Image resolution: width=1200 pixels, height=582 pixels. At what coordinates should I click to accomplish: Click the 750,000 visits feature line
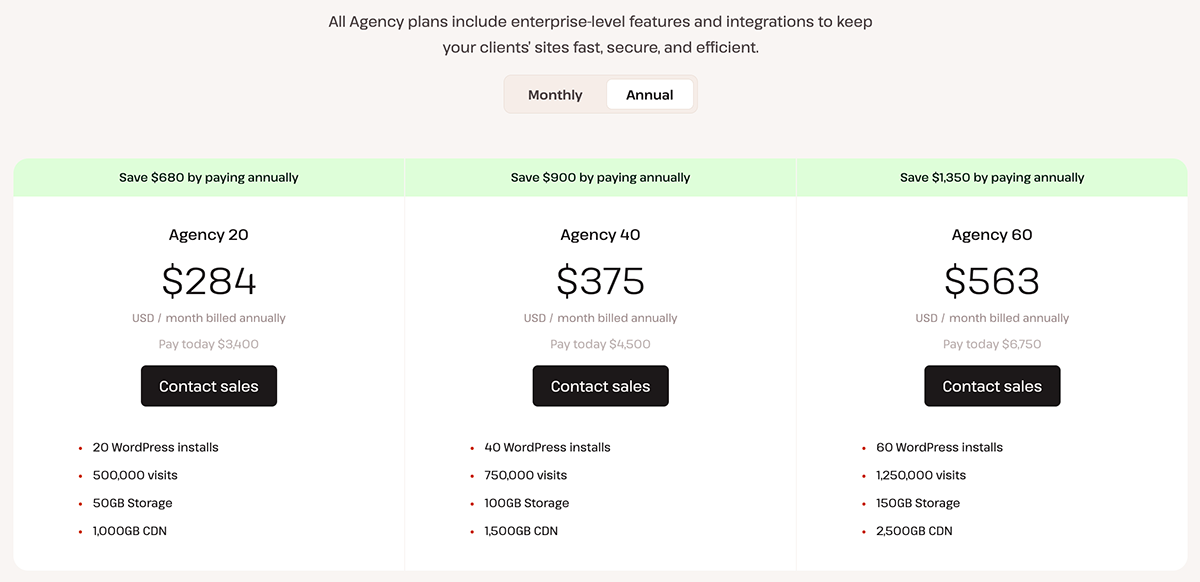click(x=525, y=475)
